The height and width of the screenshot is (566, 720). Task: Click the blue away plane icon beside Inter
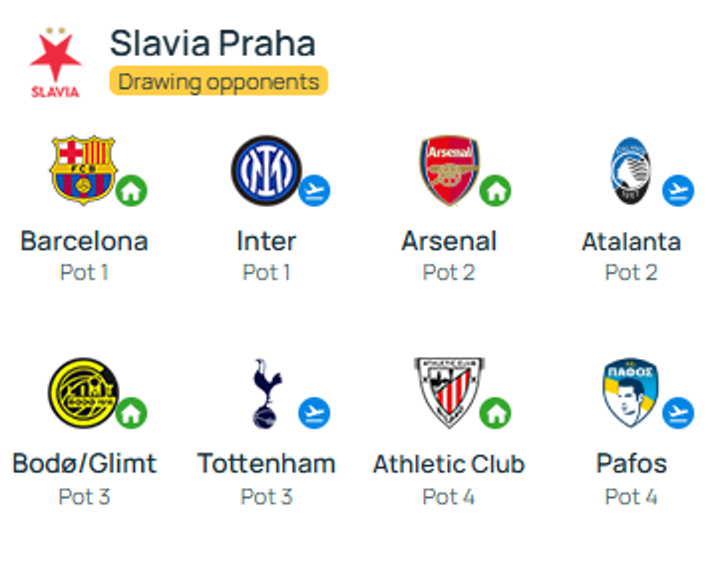coord(314,190)
